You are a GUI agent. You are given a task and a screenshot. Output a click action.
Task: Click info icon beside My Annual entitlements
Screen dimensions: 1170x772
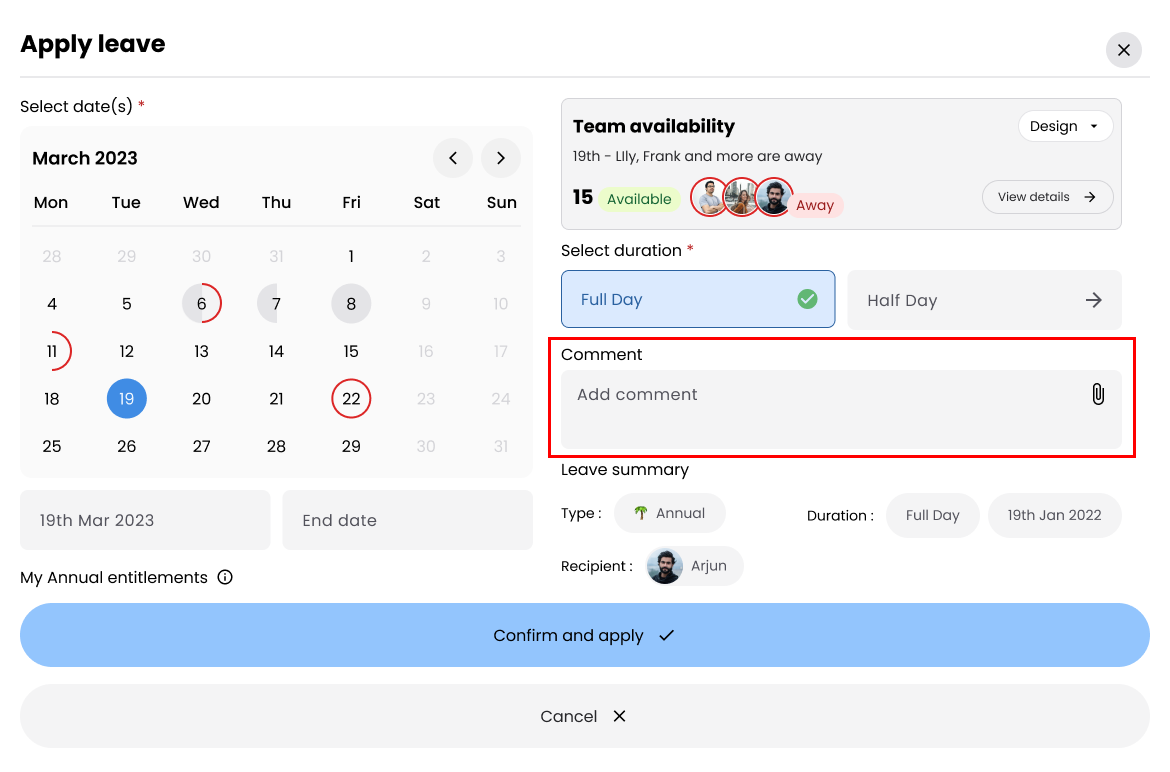[225, 577]
